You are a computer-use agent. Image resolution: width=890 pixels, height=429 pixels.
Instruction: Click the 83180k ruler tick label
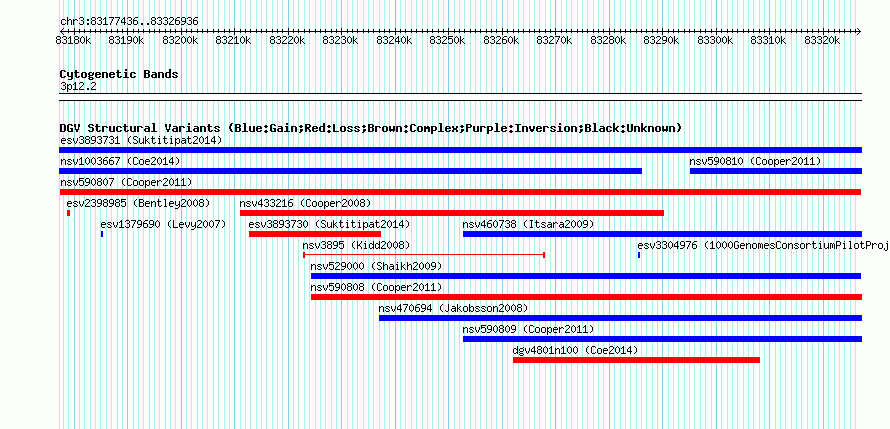coord(72,40)
